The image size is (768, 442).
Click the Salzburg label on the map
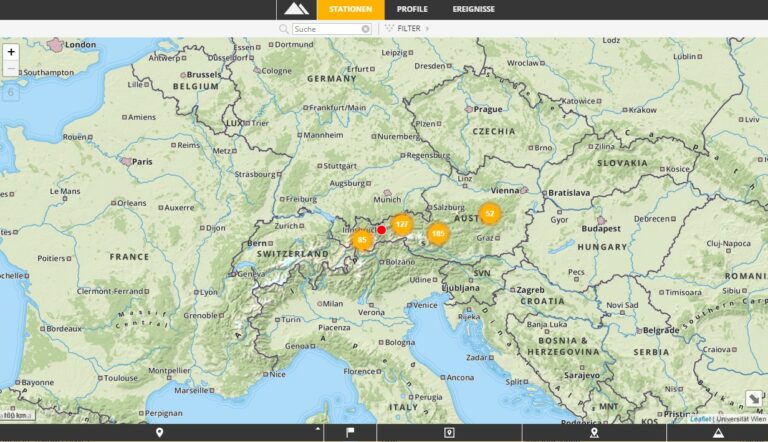coord(449,207)
